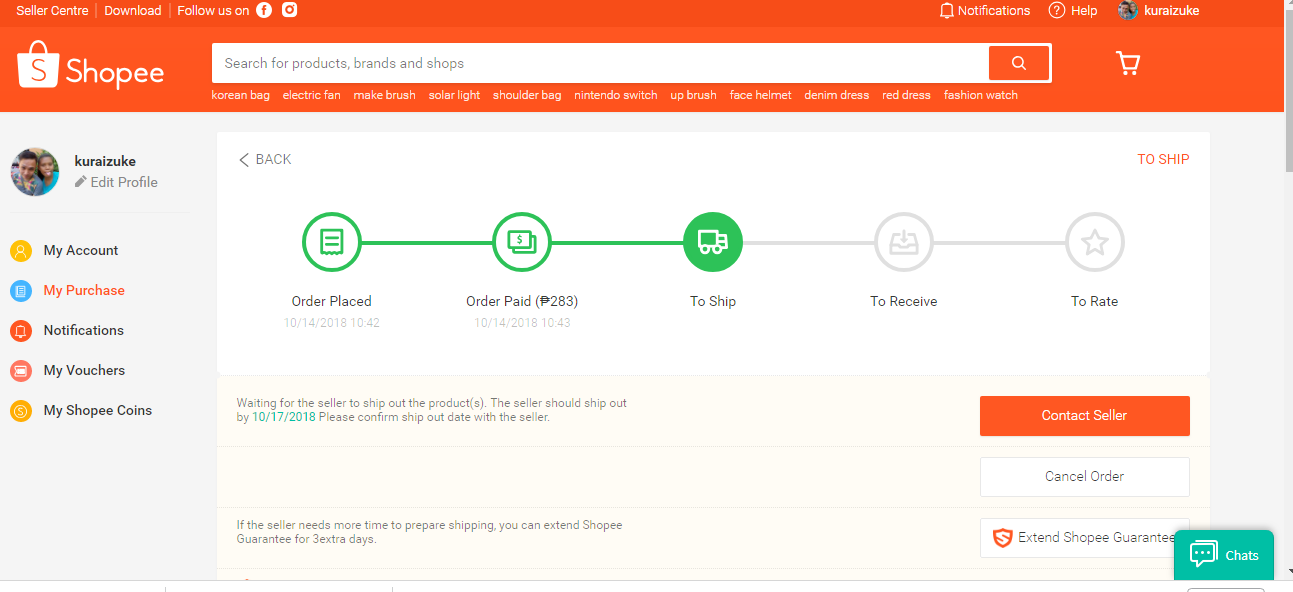Search suggestion red dress
The image size is (1293, 592).
907,95
